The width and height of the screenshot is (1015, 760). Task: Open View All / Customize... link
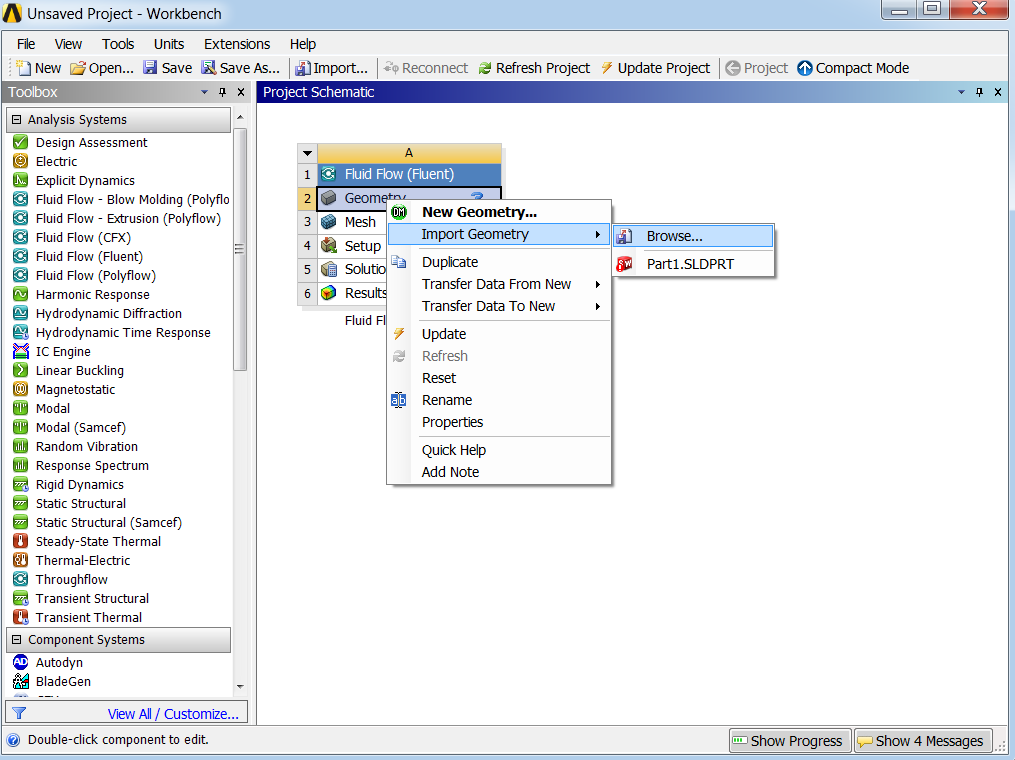[173, 714]
